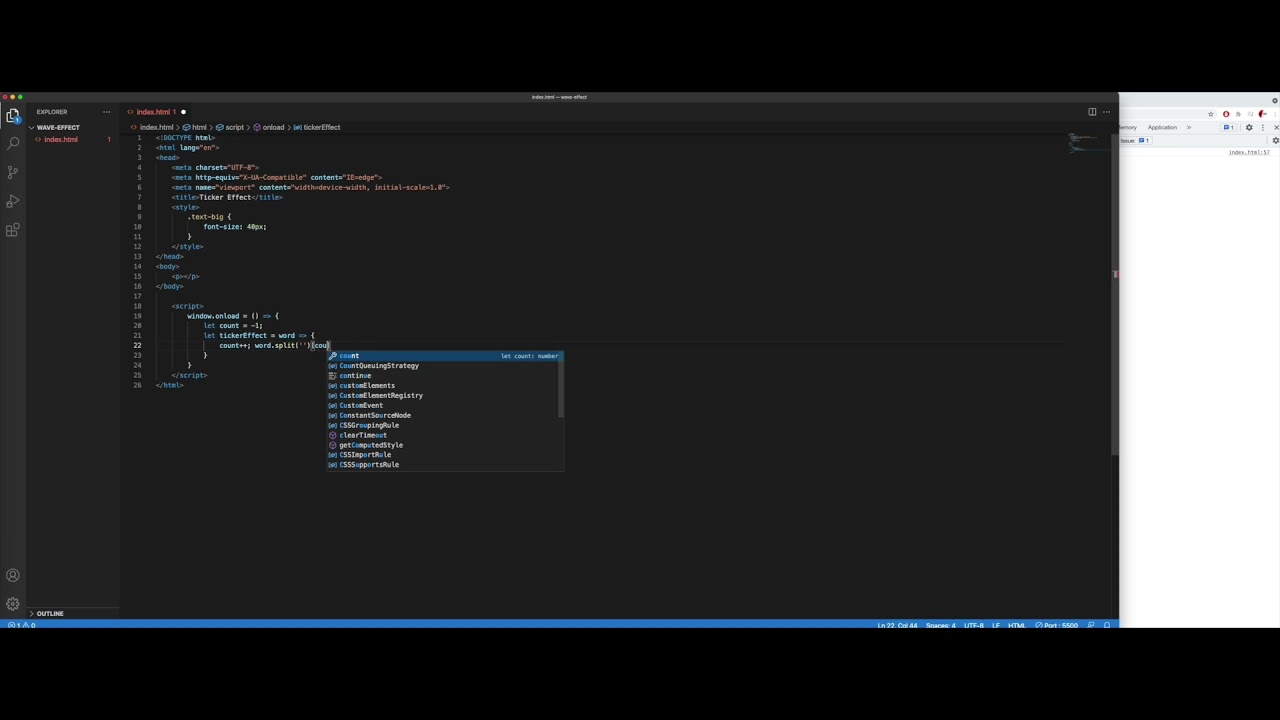Bookmark page with star icon in browser

pyautogui.click(x=1211, y=114)
